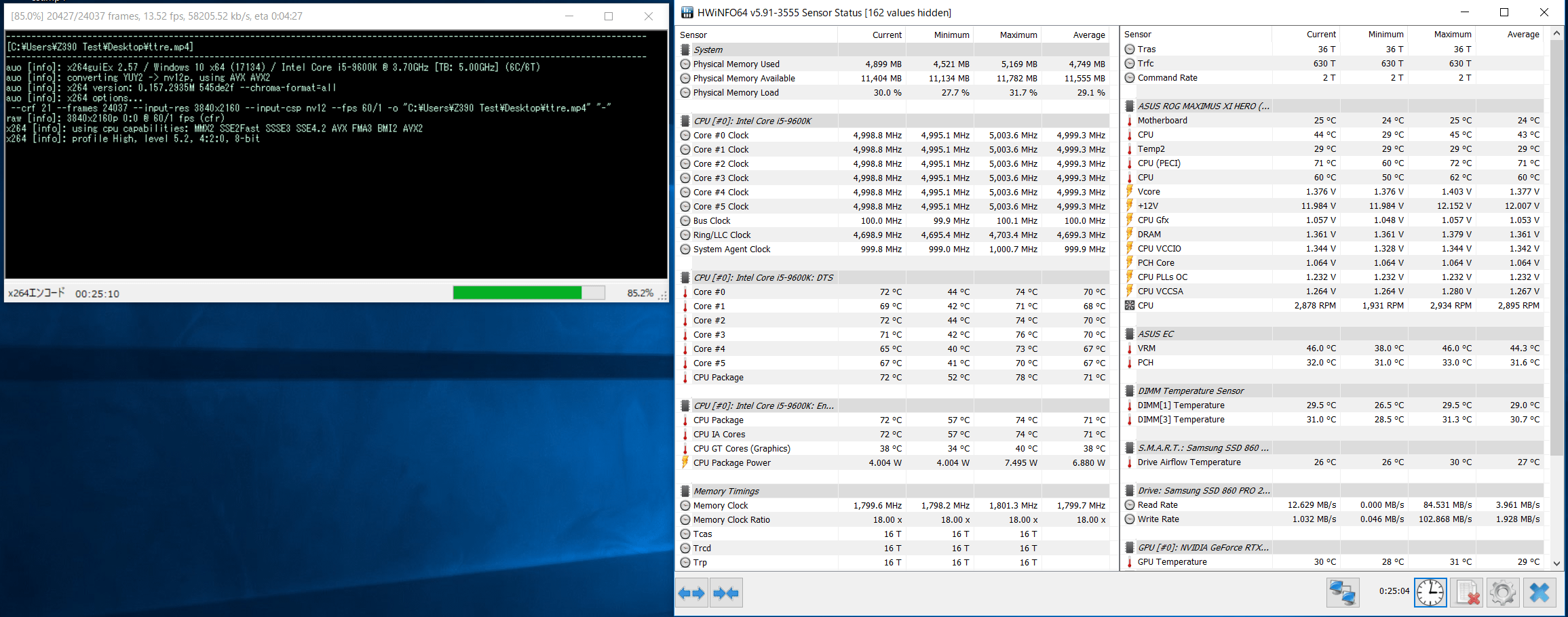Click the Average column header in the right panel

pyautogui.click(x=1510, y=34)
